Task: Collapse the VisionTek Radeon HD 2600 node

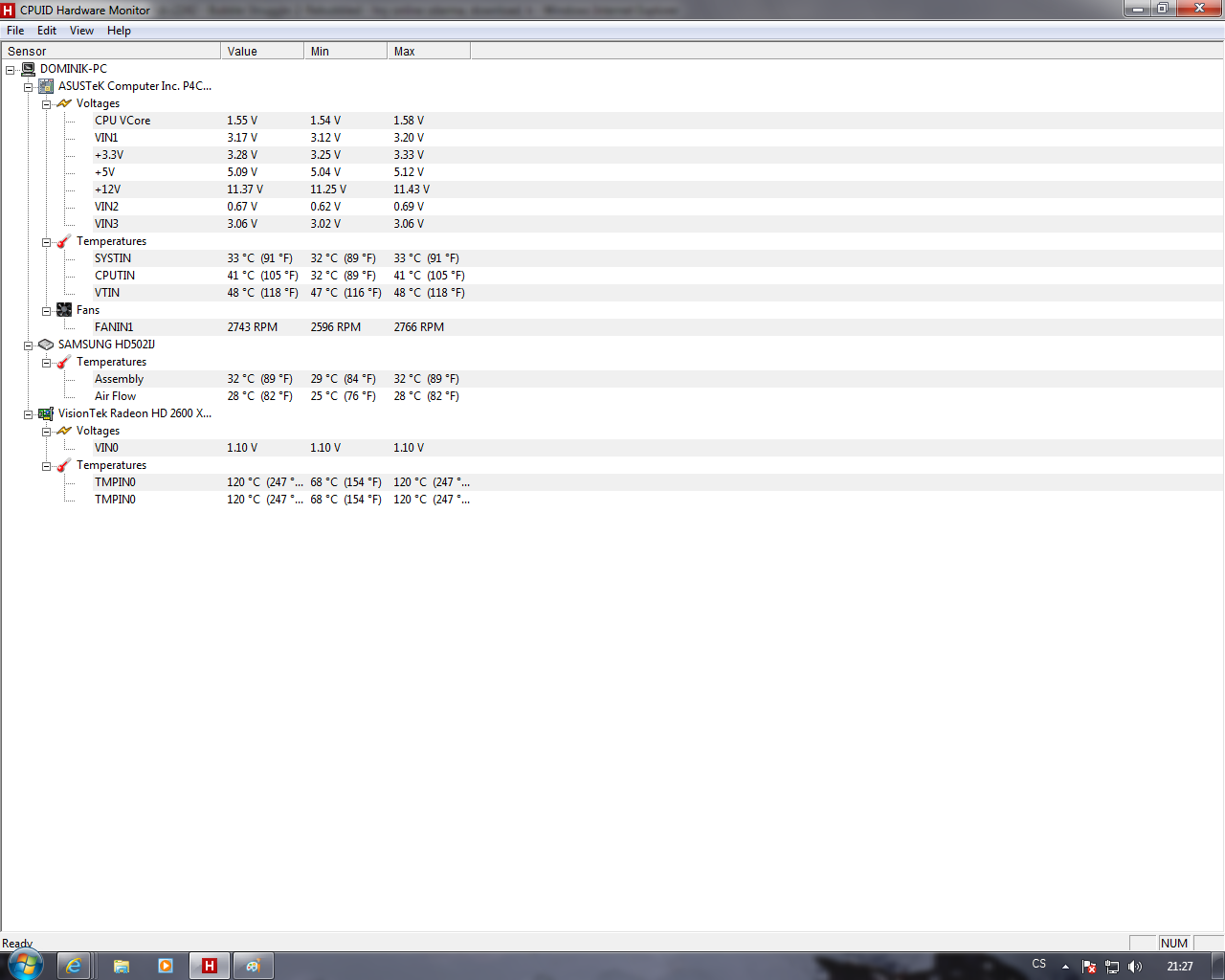Action: pyautogui.click(x=29, y=414)
